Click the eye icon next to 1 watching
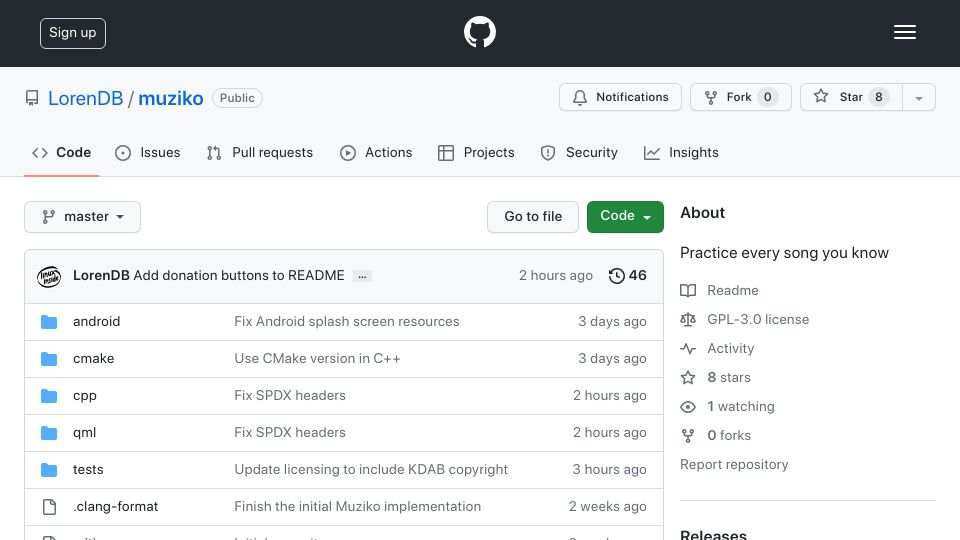The width and height of the screenshot is (960, 540). [x=688, y=407]
